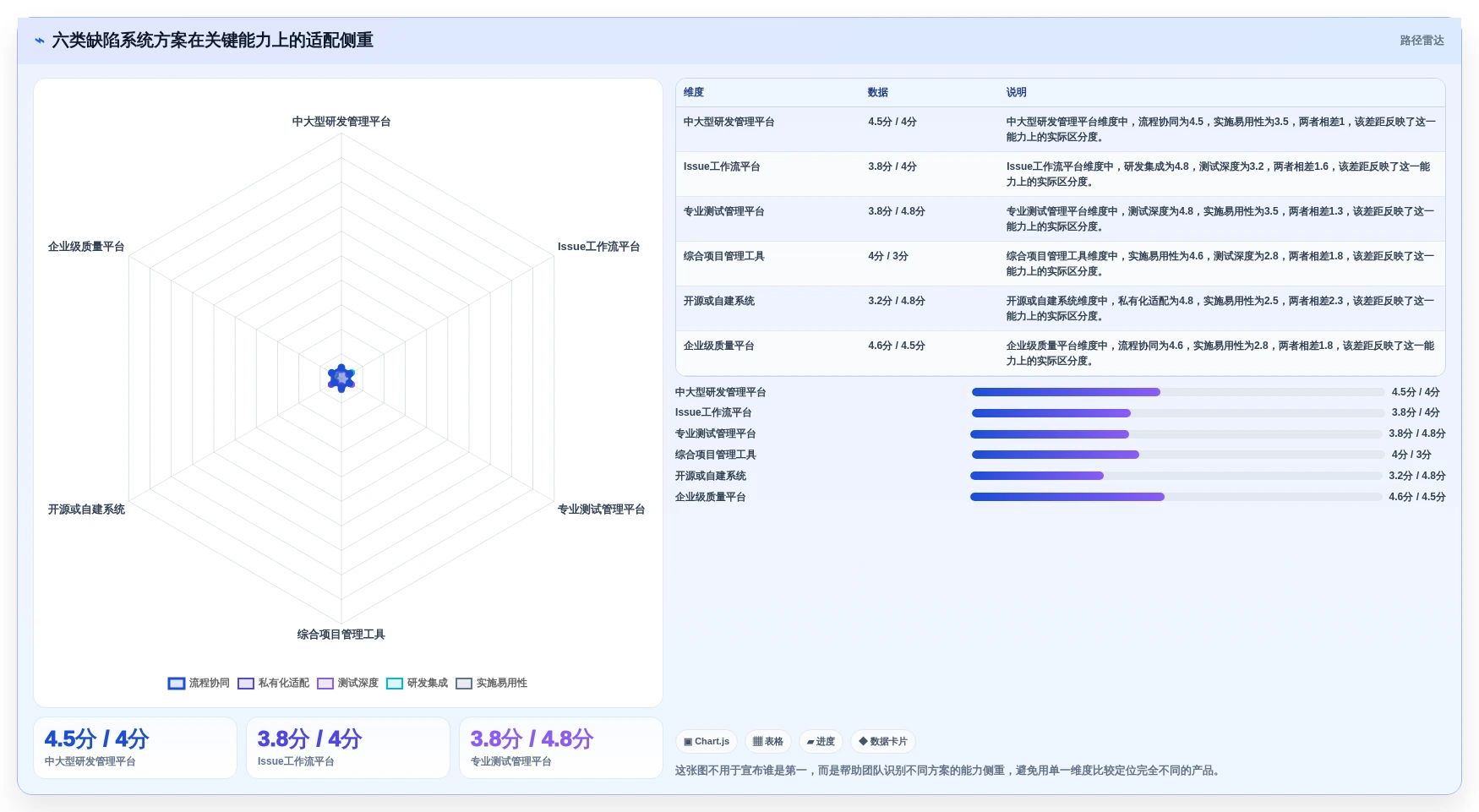This screenshot has height=812, width=1479.
Task: Click table row 专业测试管理平台
Action: coord(1061,219)
